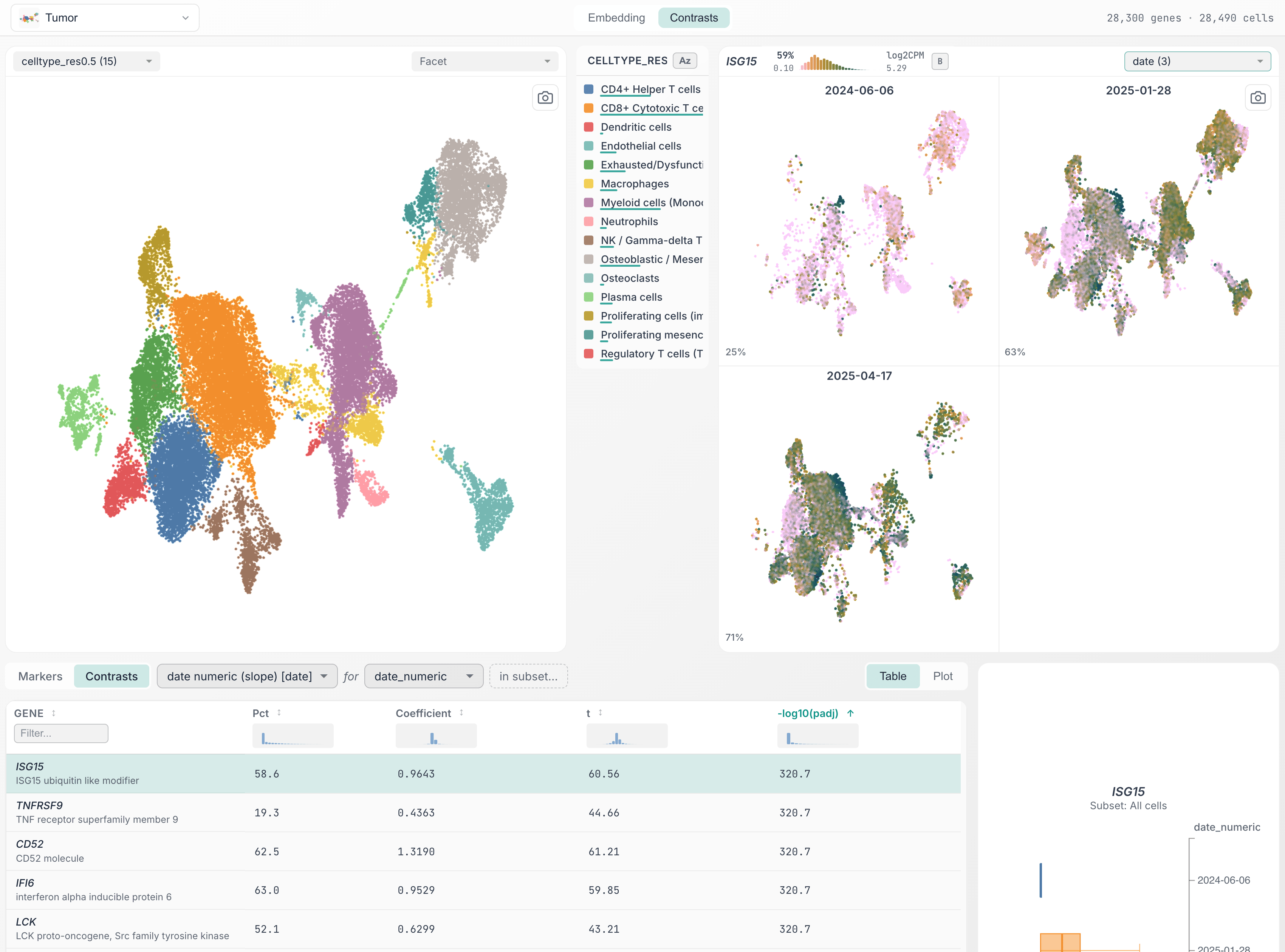Click the 'in subset...' button
Screen dimensions: 1285x952
pos(528,676)
